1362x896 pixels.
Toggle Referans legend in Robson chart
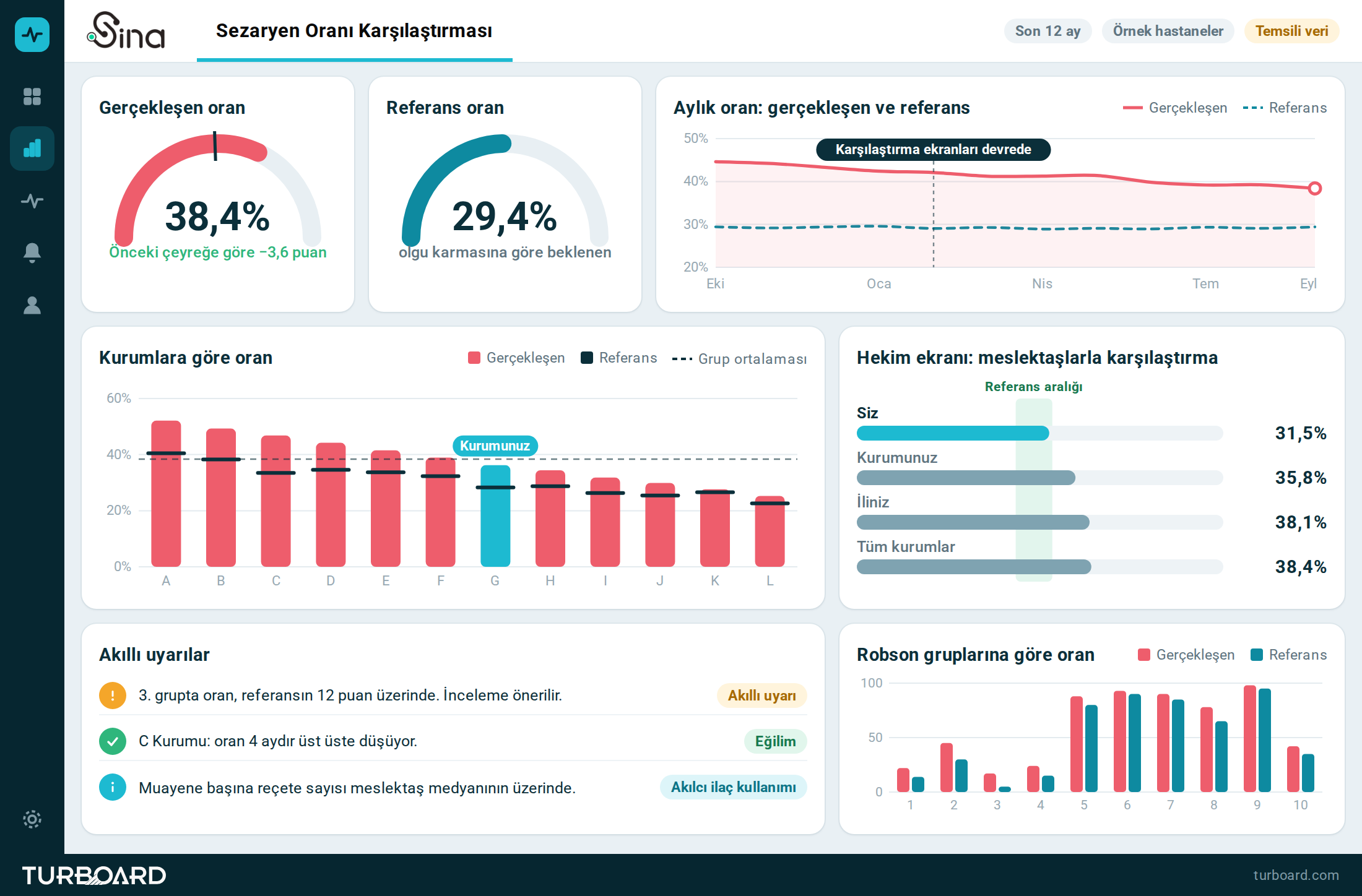[1288, 655]
